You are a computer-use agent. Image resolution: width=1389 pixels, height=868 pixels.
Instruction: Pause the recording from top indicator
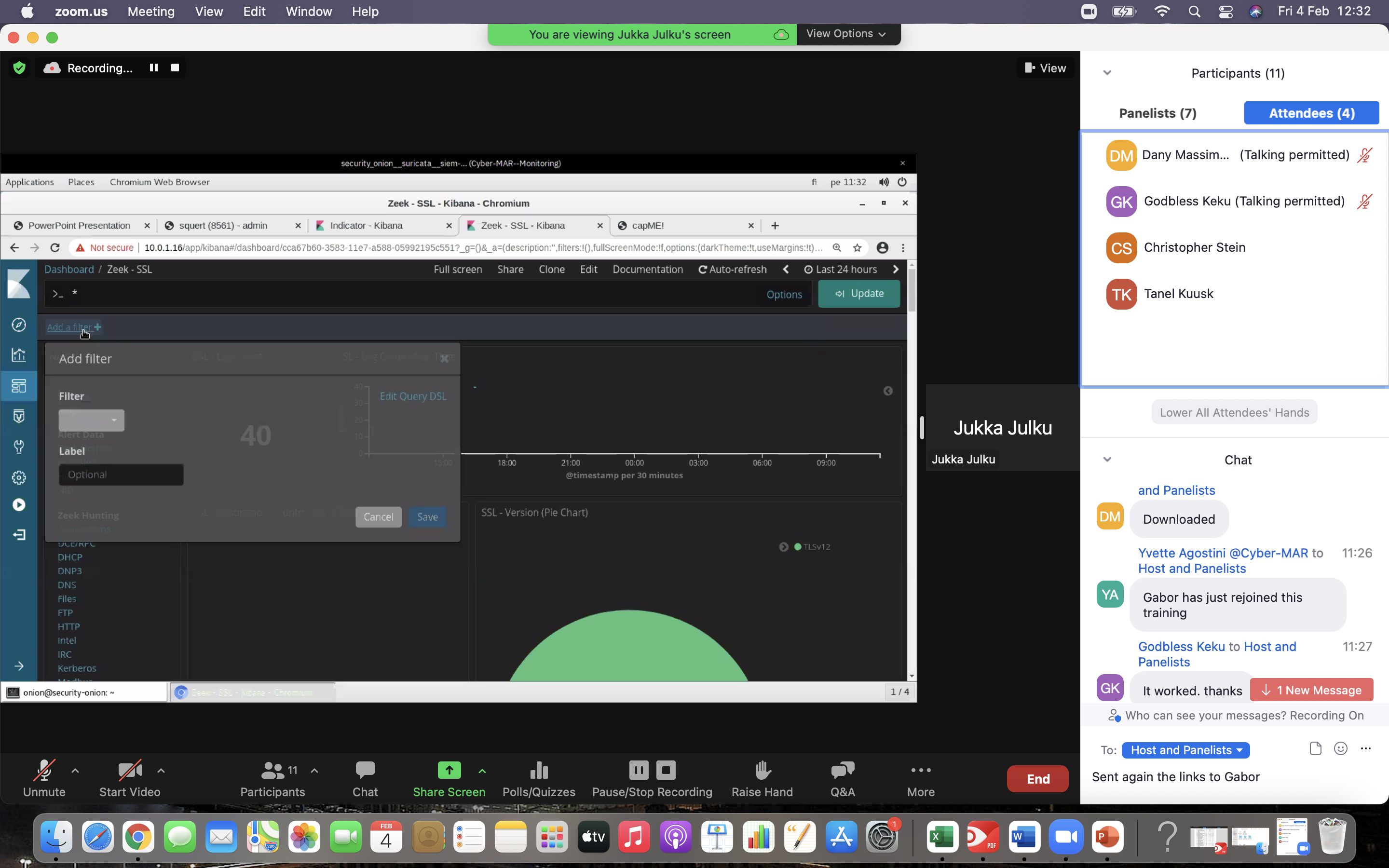[153, 68]
